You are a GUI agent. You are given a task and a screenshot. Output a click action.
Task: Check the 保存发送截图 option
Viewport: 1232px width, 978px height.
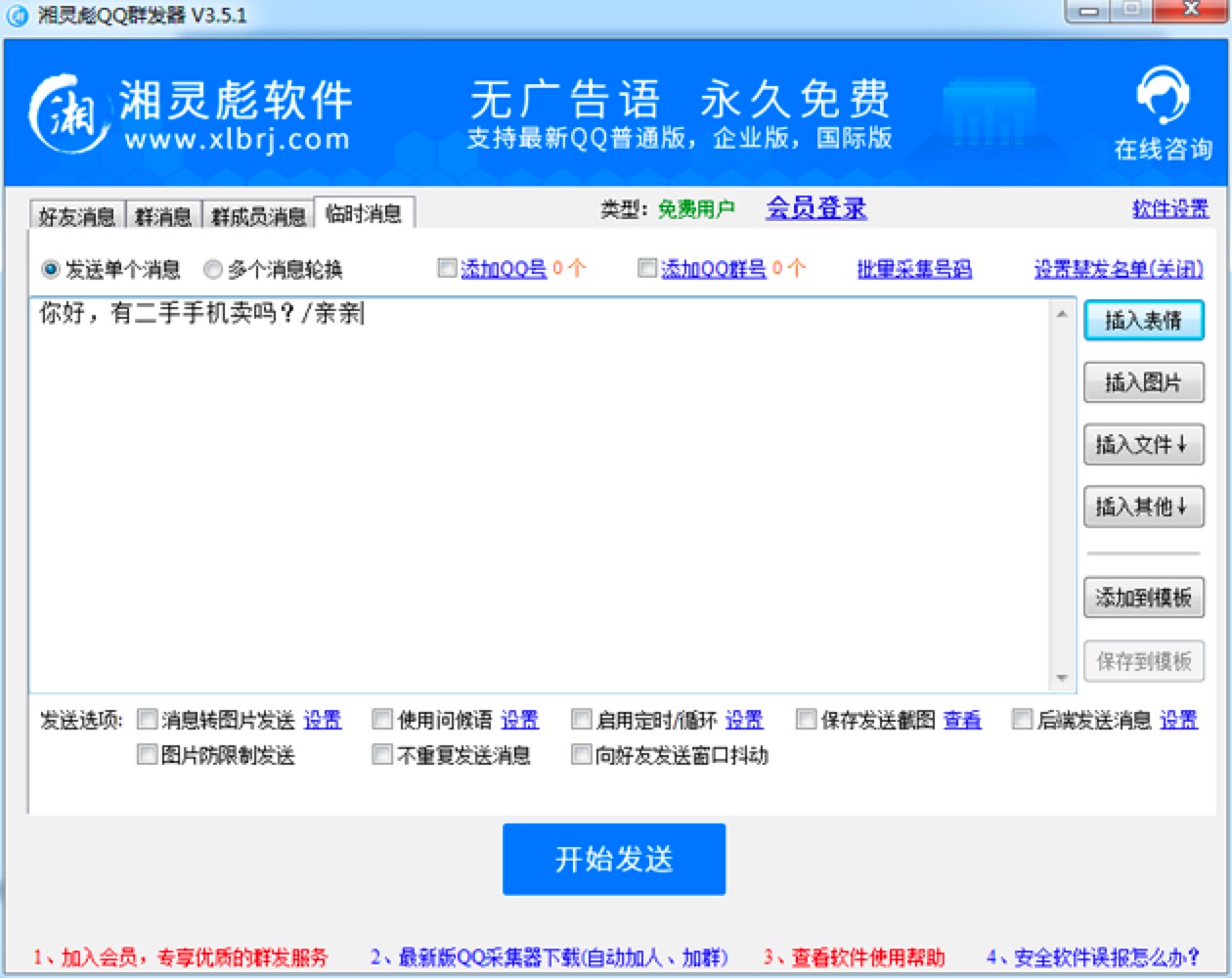806,720
